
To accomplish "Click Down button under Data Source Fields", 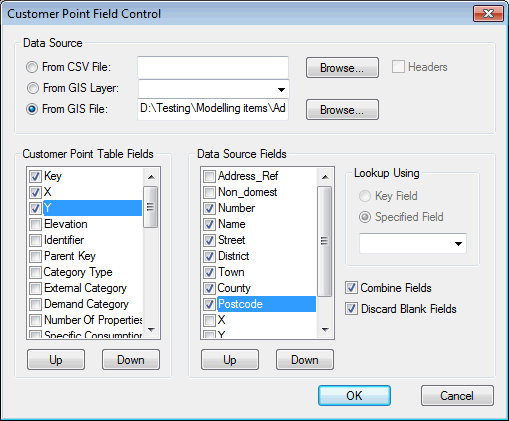I will click(x=305, y=360).
